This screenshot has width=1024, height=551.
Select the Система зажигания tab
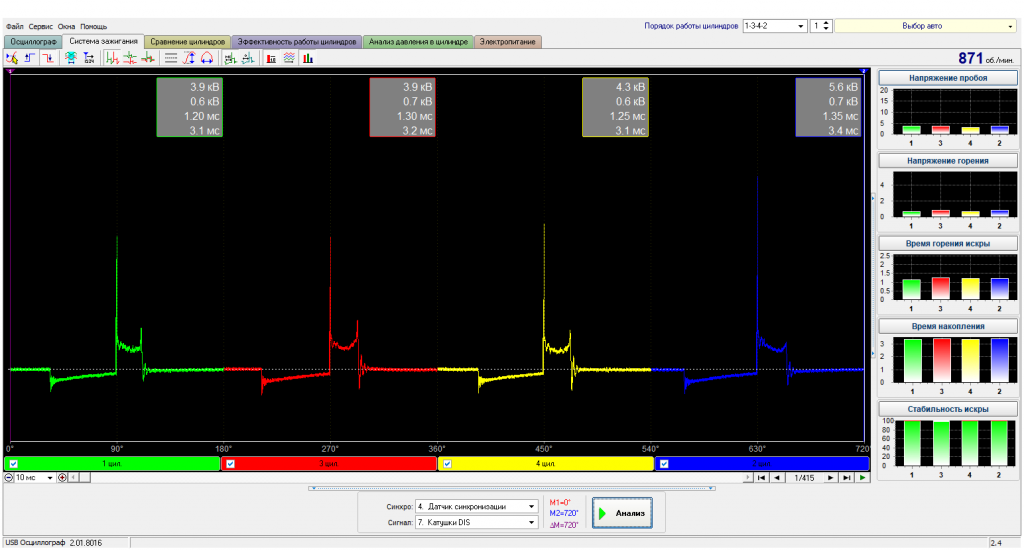coord(103,41)
